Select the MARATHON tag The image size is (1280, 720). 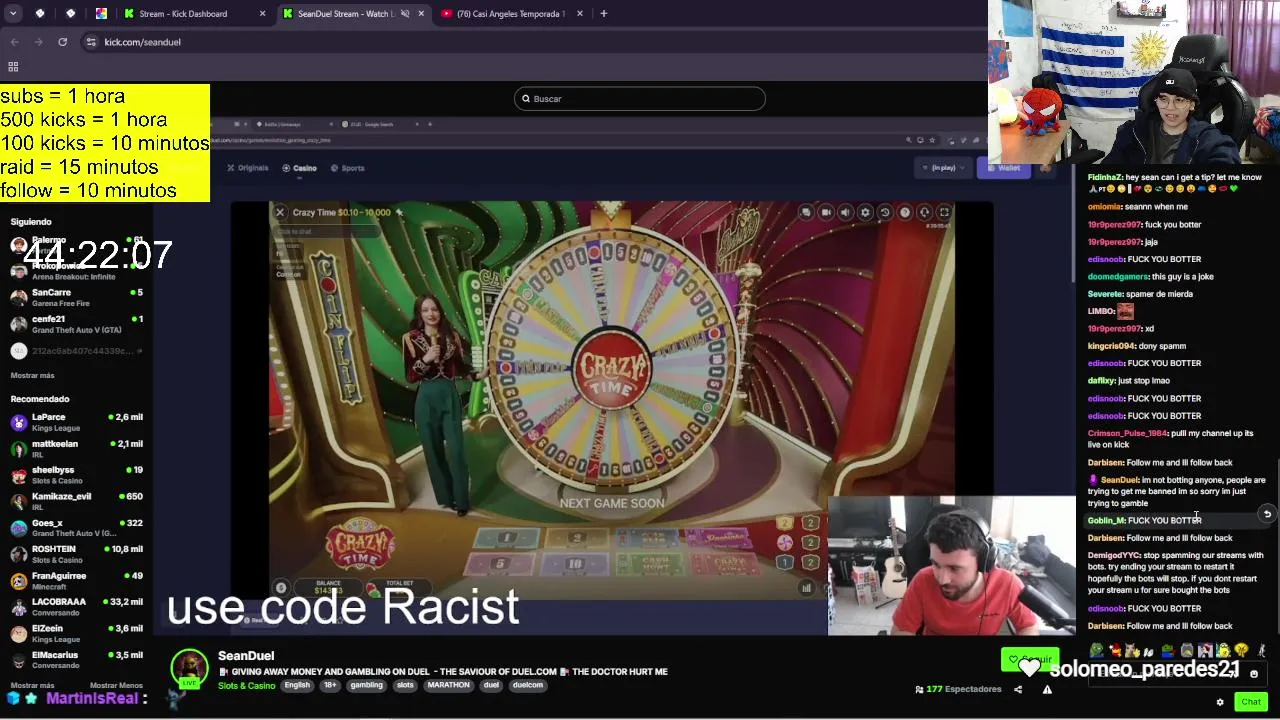coord(448,686)
